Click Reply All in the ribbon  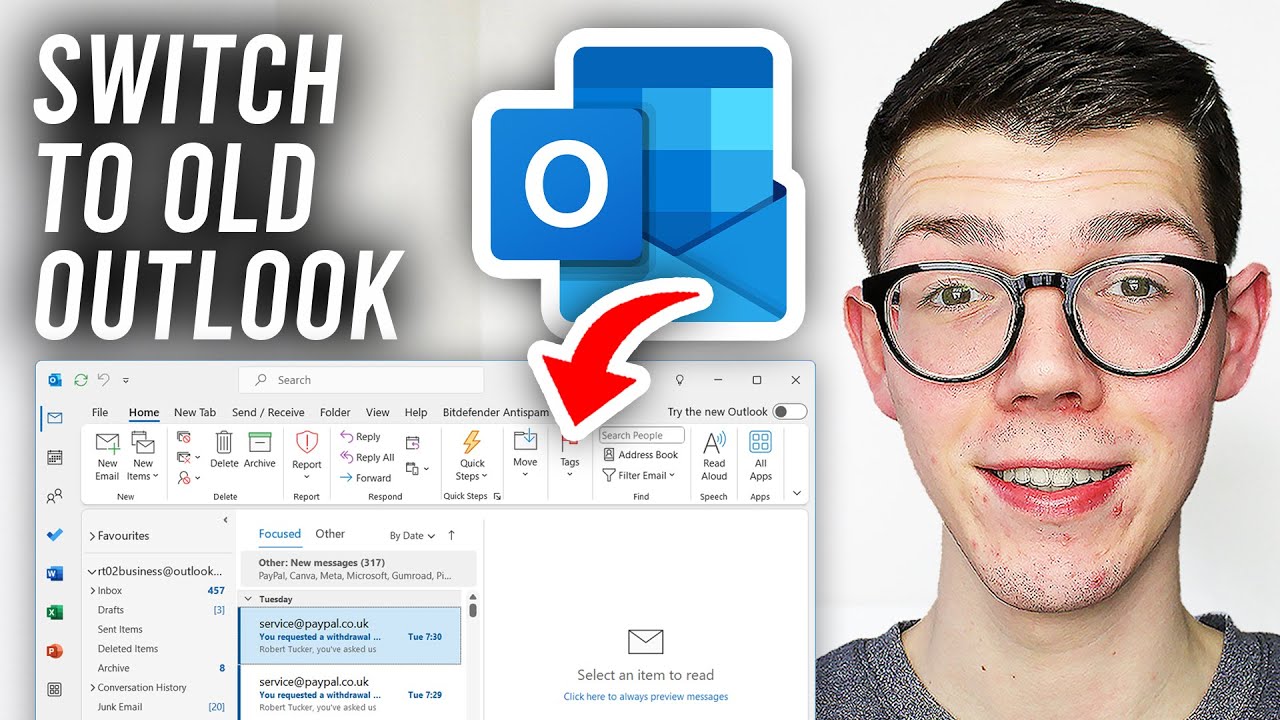coord(368,457)
